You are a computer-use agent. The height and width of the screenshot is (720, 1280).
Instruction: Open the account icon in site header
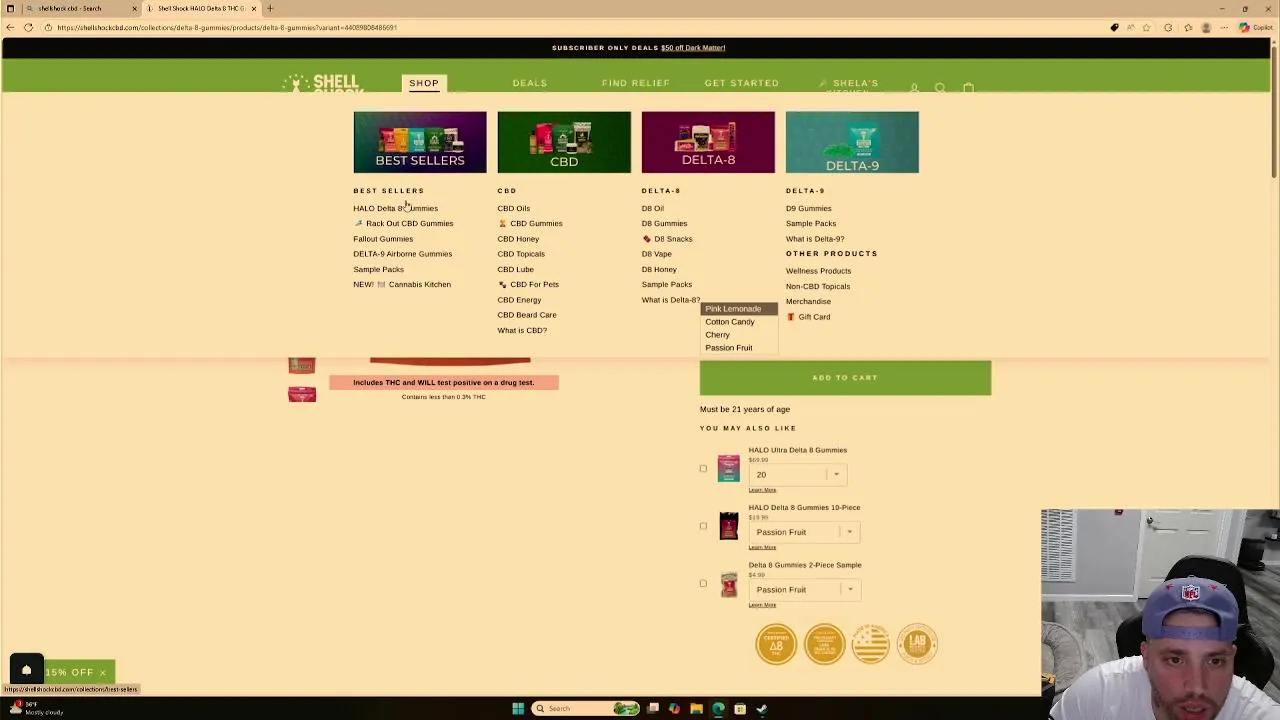[914, 88]
